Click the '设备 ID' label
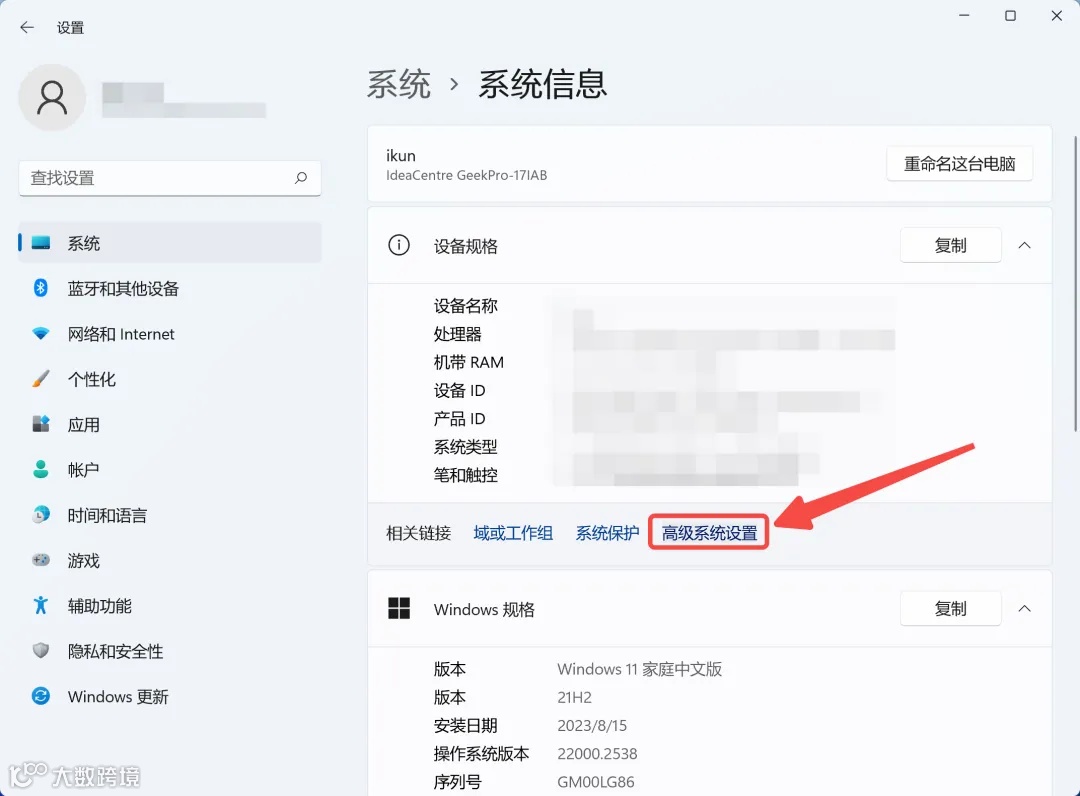Screen dimensions: 1080x796 coord(459,390)
